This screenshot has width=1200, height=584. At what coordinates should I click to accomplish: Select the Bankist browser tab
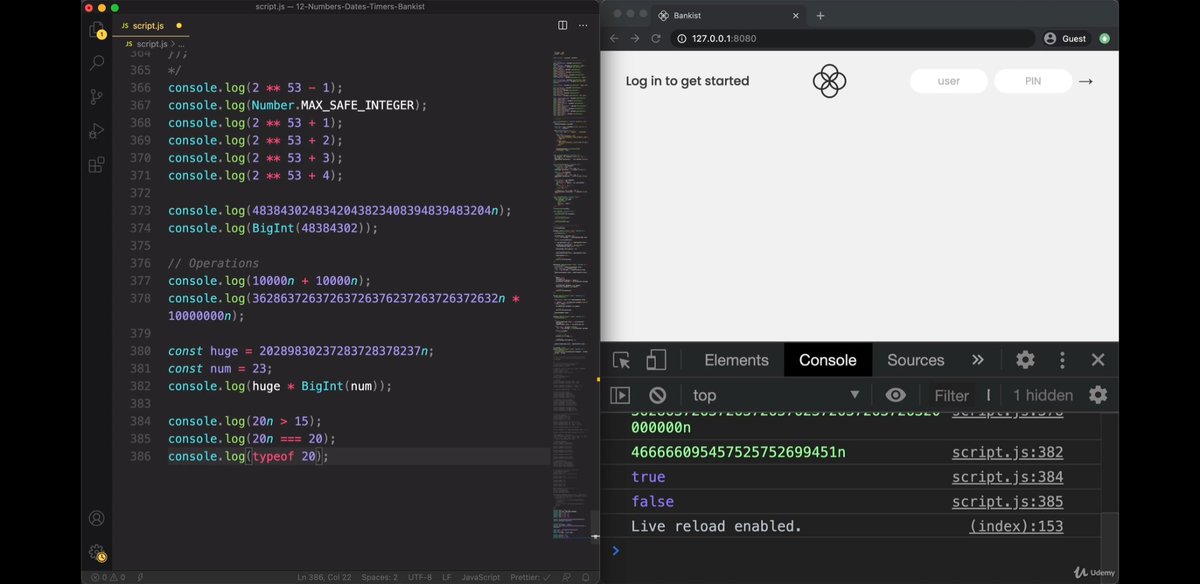pos(730,15)
